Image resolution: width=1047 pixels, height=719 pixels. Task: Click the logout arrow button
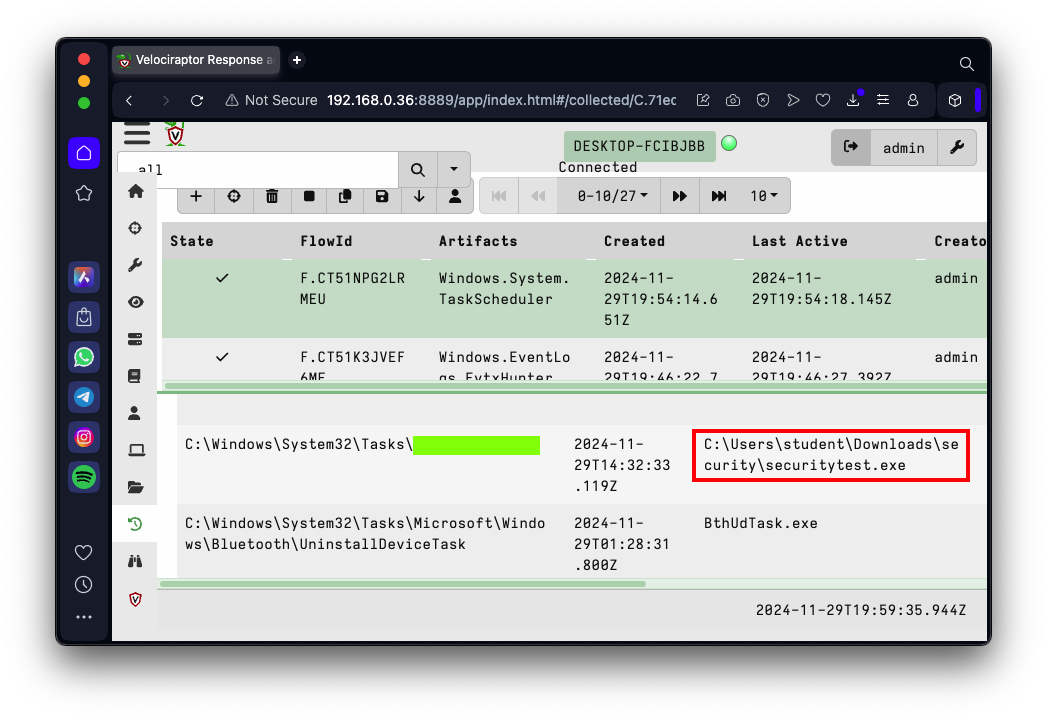851,148
